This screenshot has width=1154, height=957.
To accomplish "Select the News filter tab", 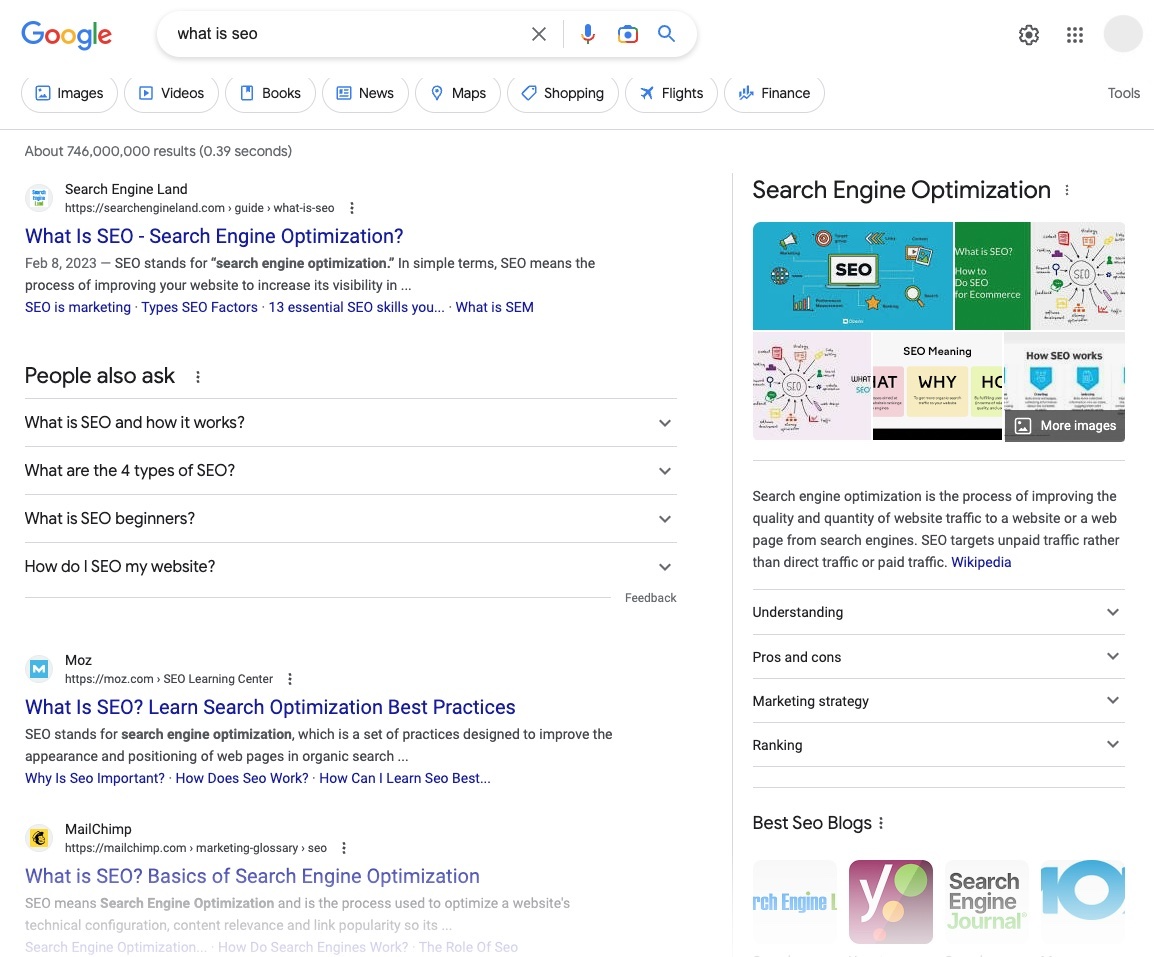I will [365, 93].
